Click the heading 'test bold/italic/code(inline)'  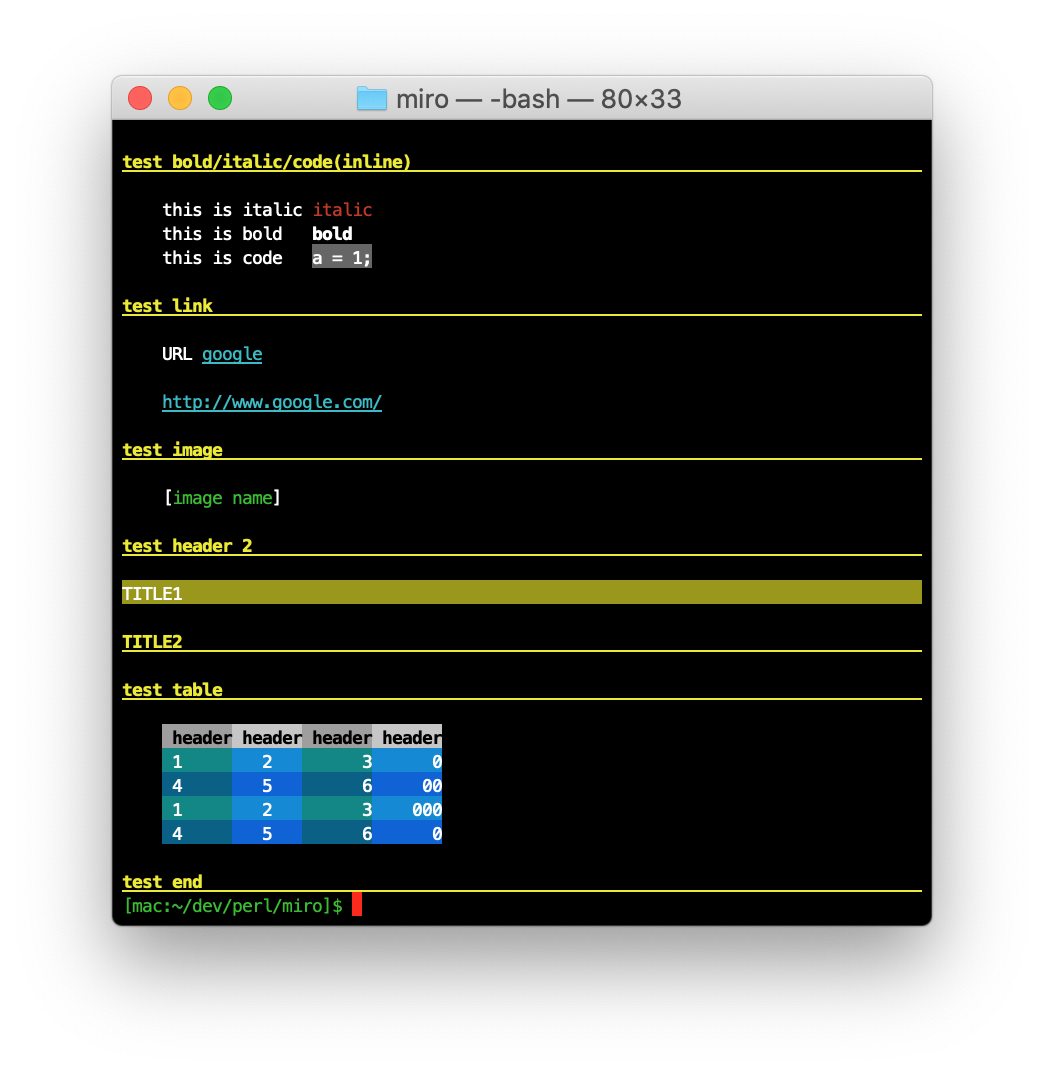coord(266,162)
